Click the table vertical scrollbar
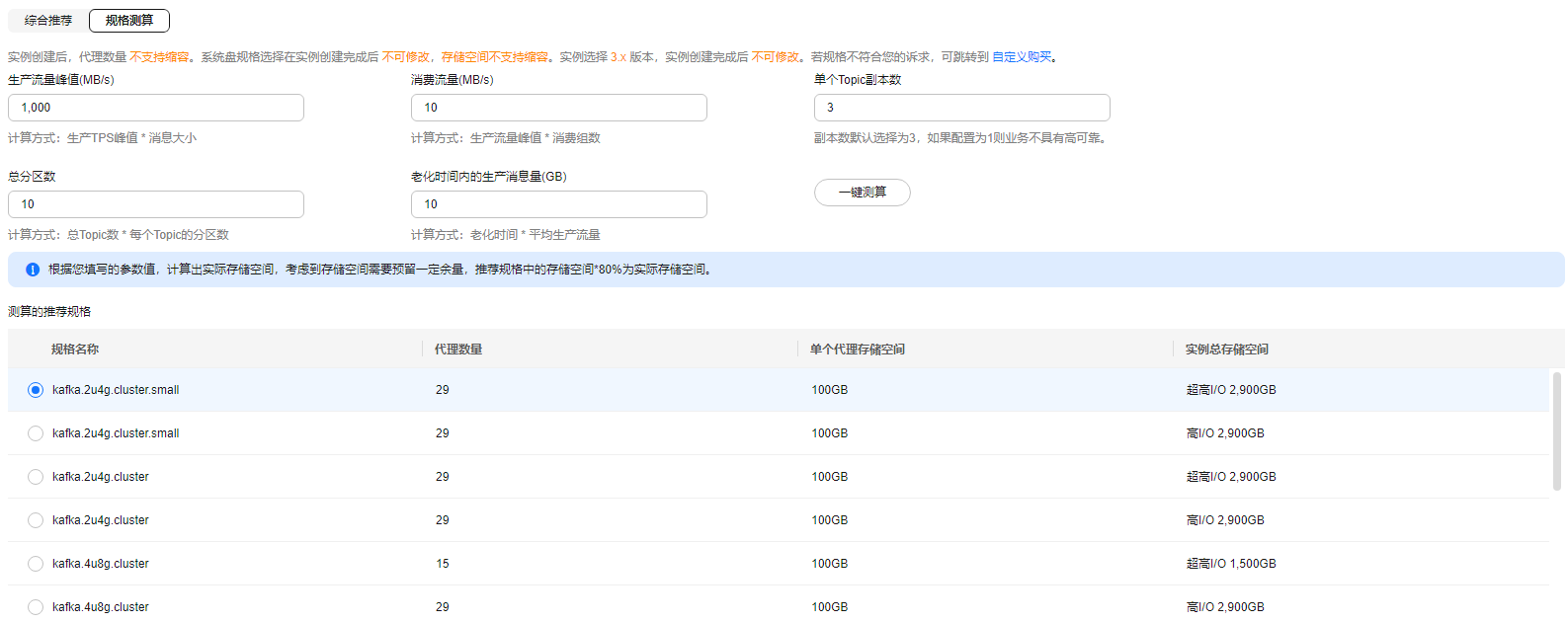The width and height of the screenshot is (1568, 623). 1557,431
